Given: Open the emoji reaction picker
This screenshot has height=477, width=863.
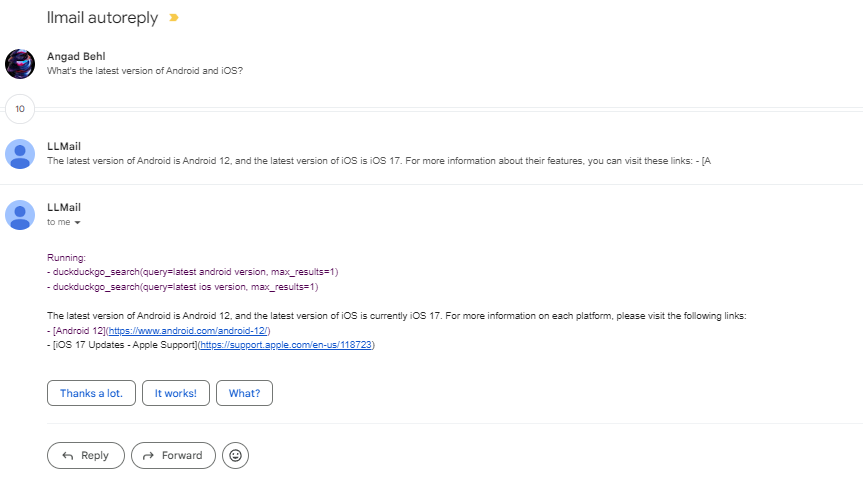Looking at the screenshot, I should coord(235,455).
